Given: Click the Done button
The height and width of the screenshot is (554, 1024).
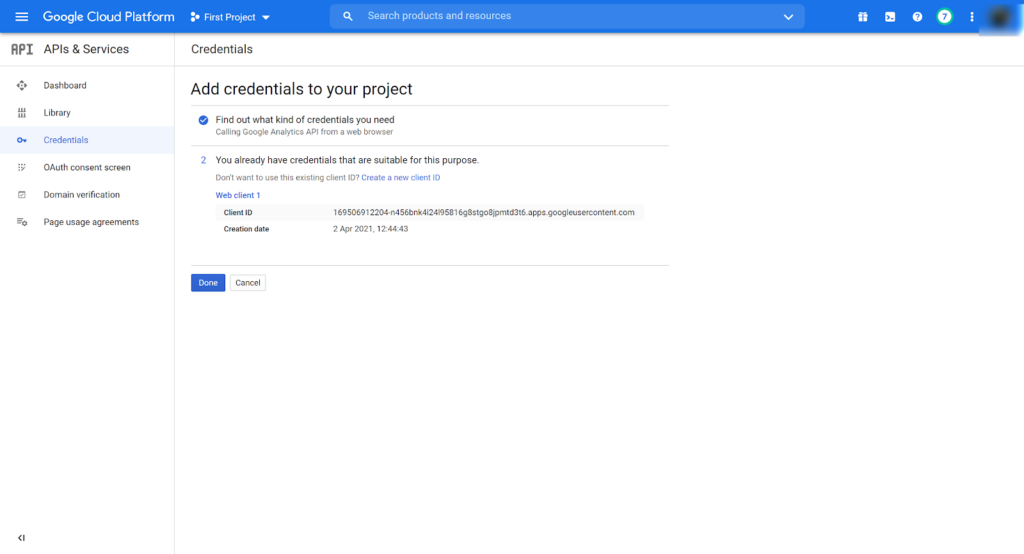Looking at the screenshot, I should click(208, 283).
